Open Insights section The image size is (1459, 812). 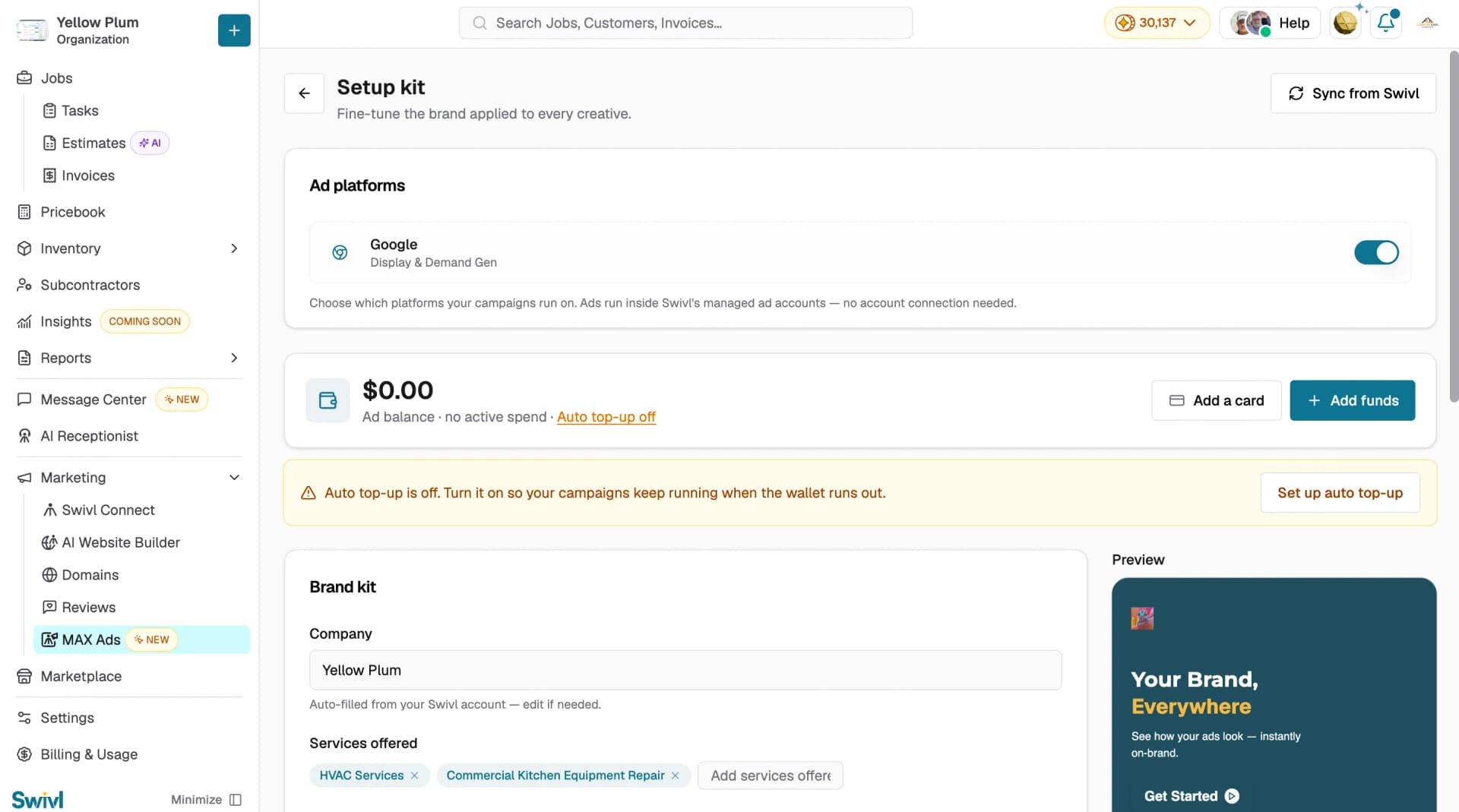(65, 321)
